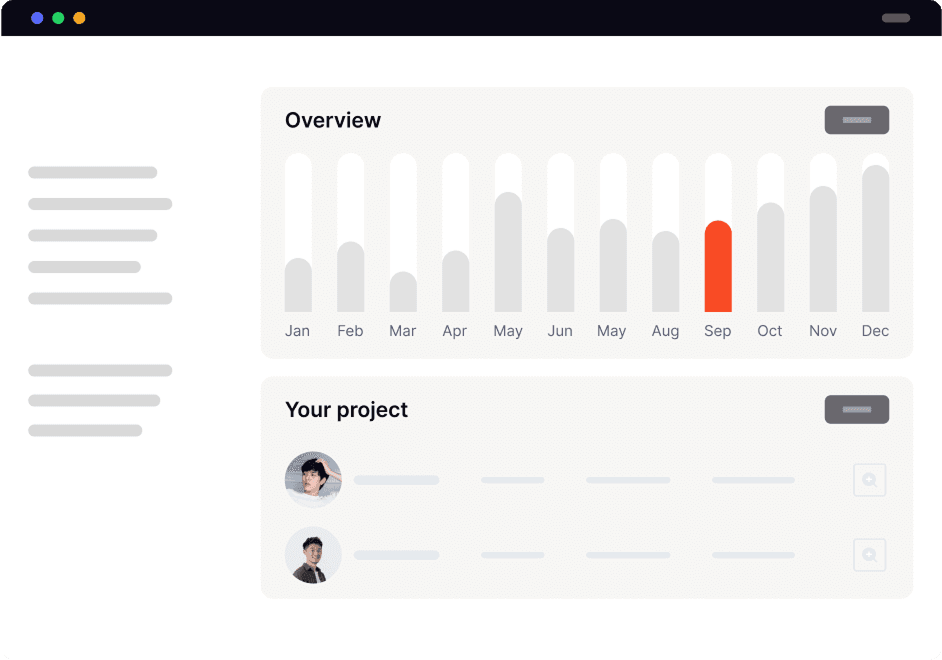Click the control pill in the title bar
This screenshot has height=660, width=942.
(x=897, y=17)
